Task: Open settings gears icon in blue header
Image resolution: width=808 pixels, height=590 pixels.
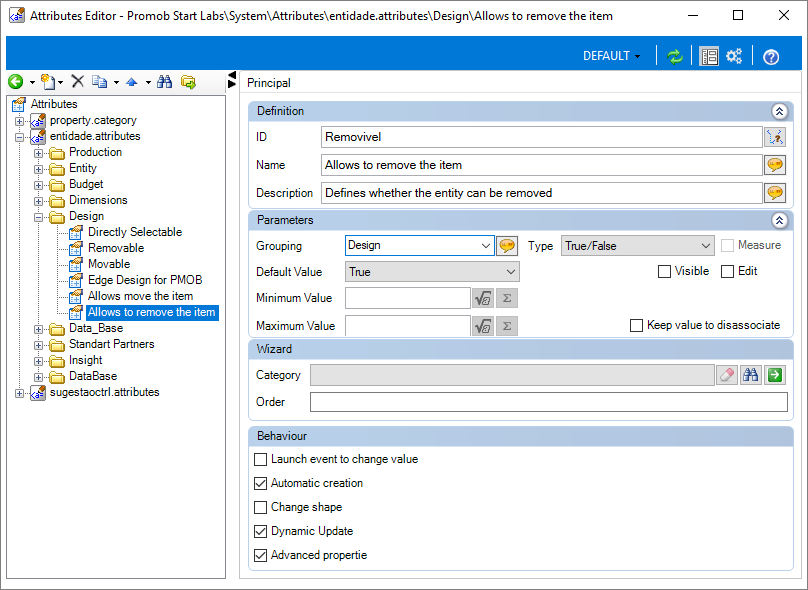Action: (x=734, y=56)
